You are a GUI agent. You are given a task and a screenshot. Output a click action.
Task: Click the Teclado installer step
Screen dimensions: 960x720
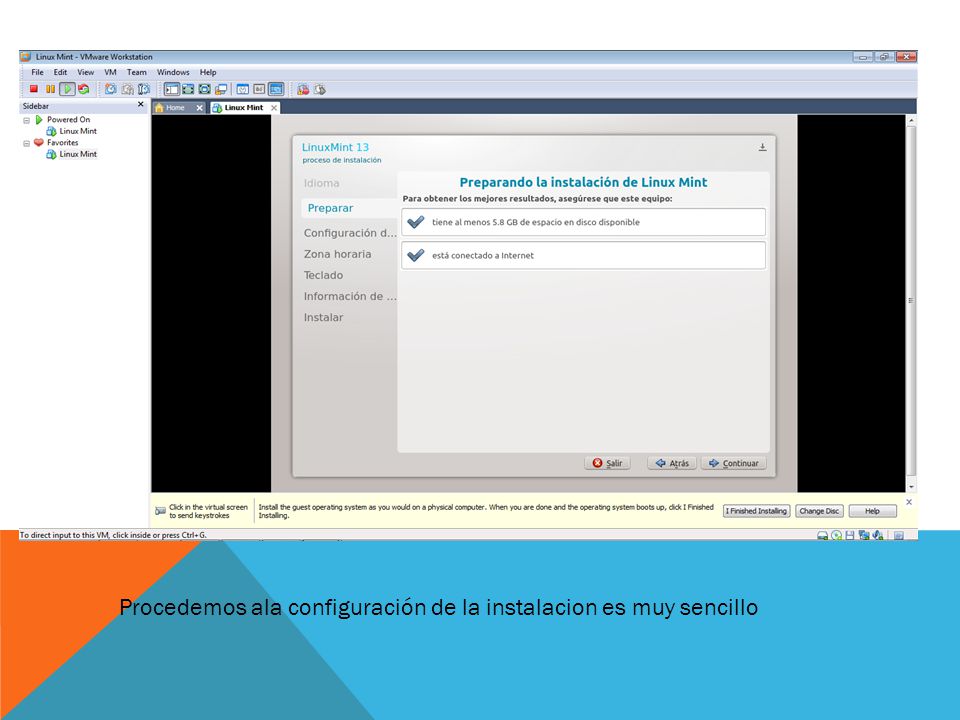pos(323,276)
